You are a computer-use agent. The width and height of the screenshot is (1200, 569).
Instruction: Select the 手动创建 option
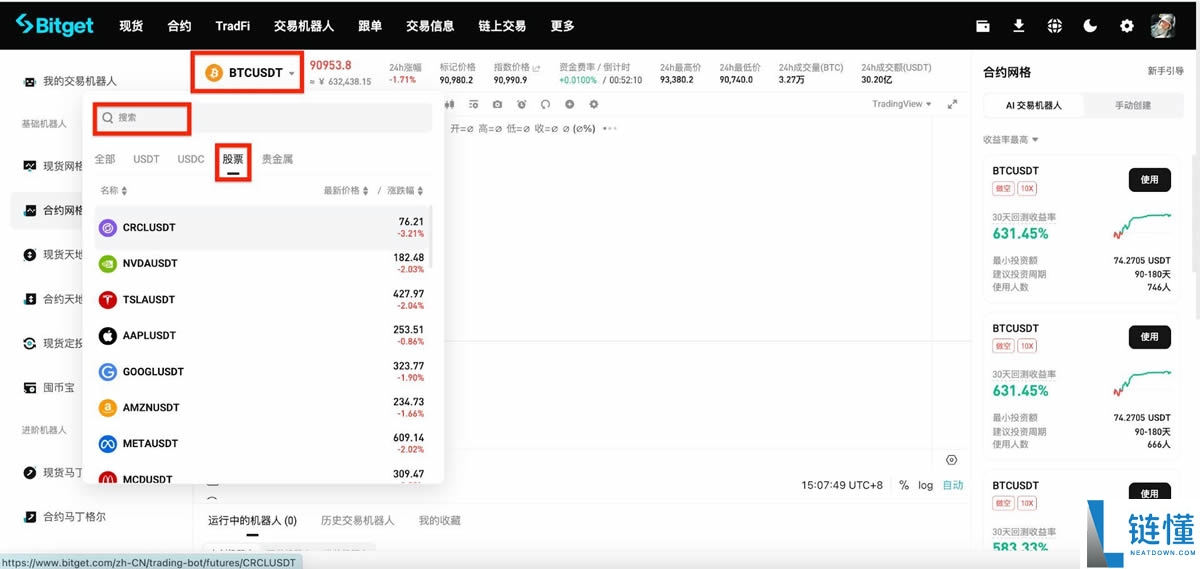point(1132,105)
